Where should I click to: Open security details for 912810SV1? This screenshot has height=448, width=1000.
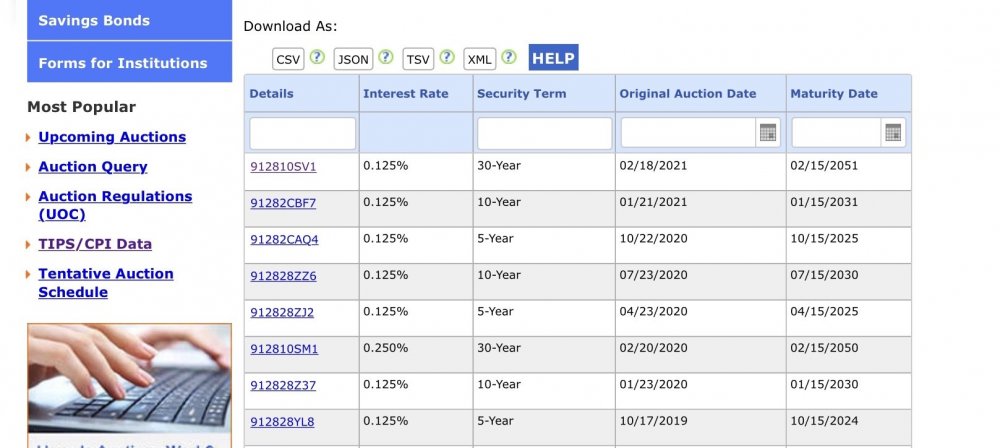point(283,166)
